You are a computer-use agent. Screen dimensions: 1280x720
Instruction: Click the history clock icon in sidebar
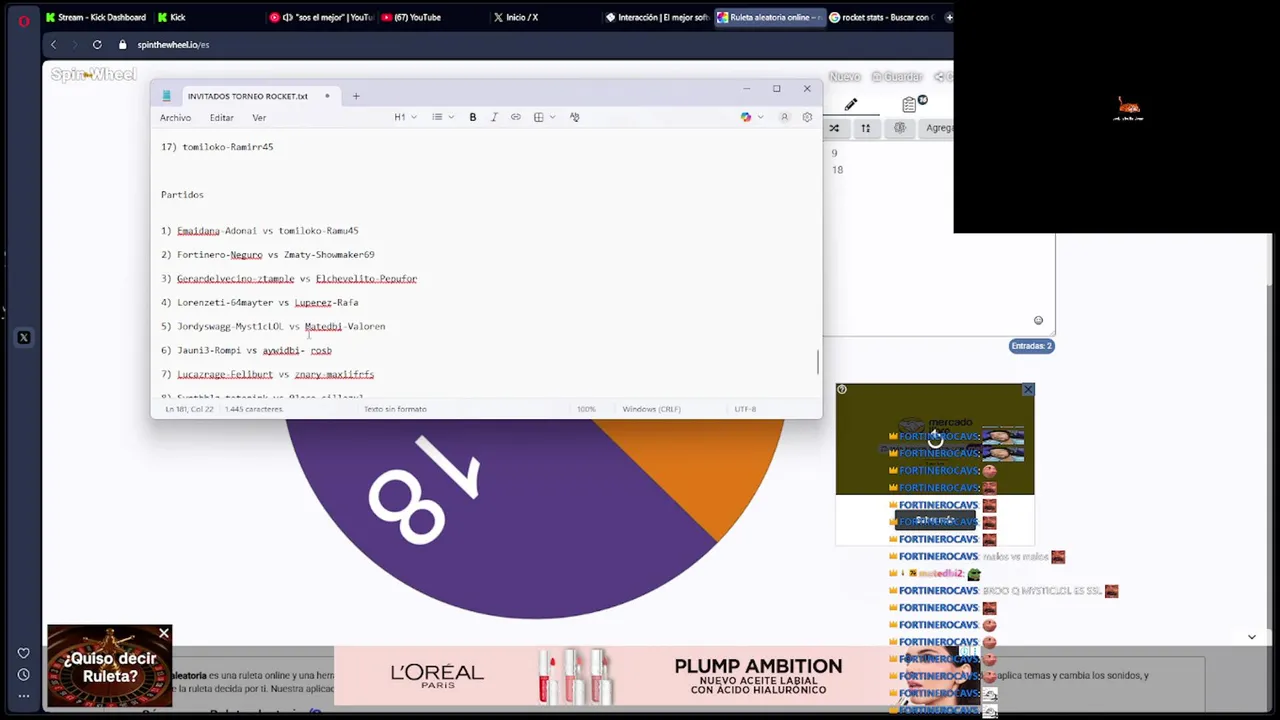click(x=23, y=675)
